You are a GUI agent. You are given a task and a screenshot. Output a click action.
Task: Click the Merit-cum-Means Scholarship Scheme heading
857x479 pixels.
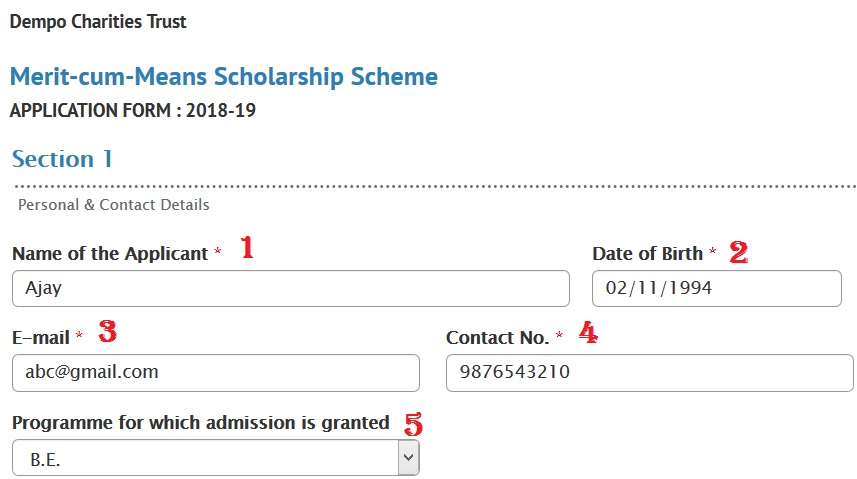[x=224, y=77]
